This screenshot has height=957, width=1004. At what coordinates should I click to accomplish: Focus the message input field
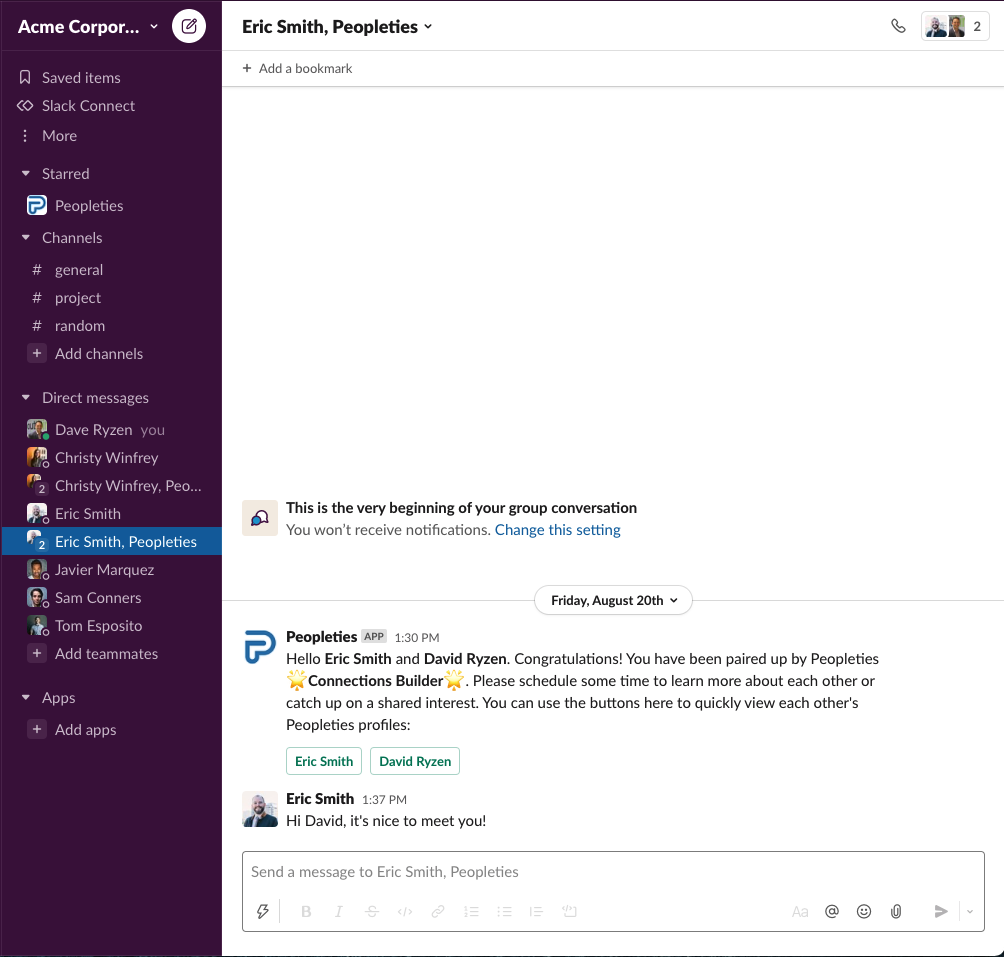click(x=613, y=872)
